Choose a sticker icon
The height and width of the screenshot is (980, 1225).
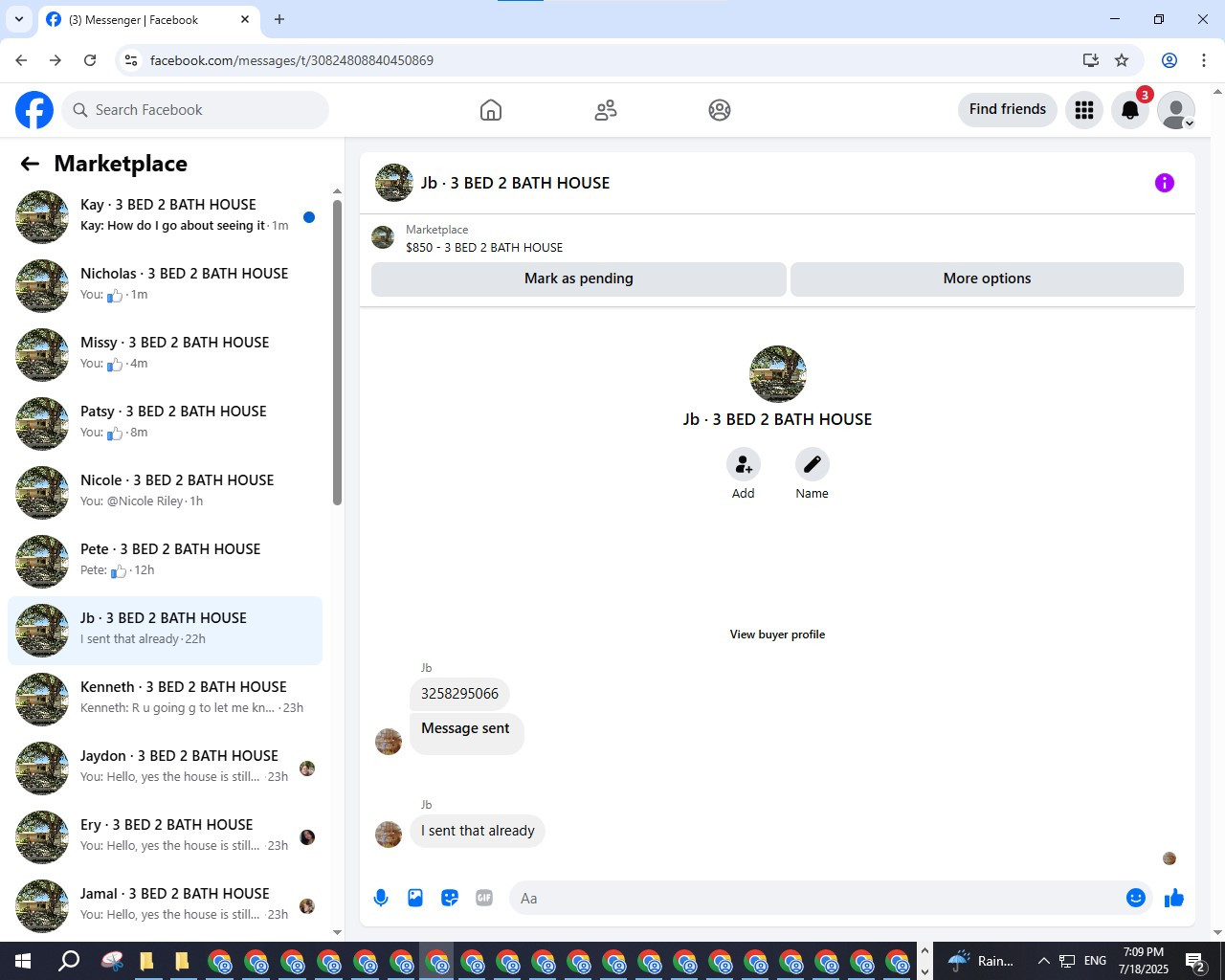click(450, 898)
